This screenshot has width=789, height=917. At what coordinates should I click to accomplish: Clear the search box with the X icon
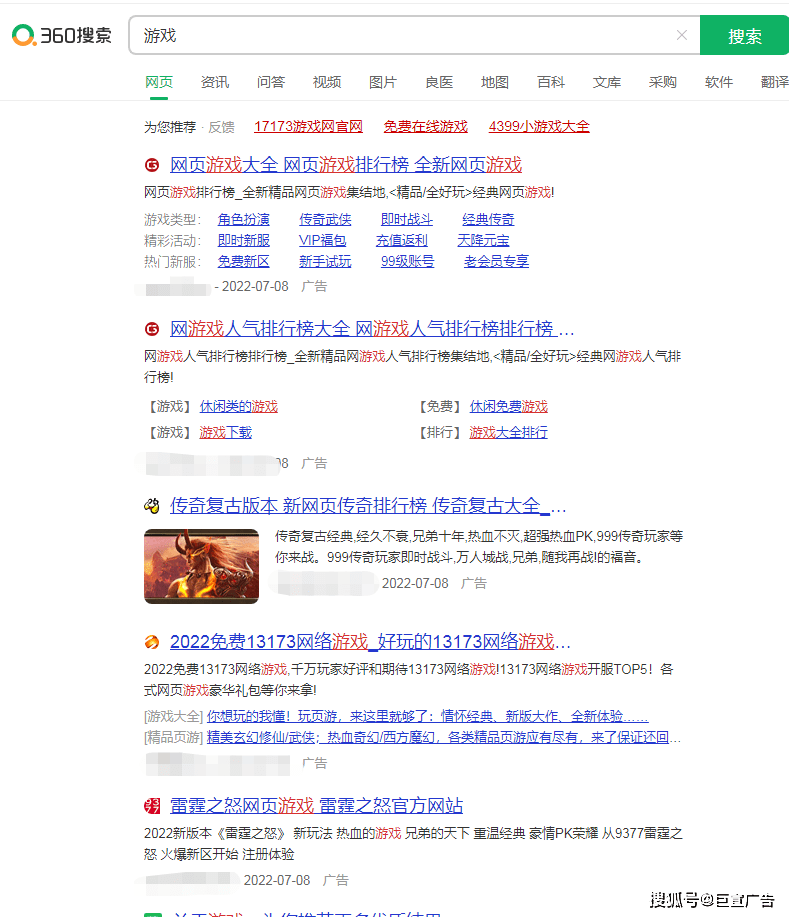pyautogui.click(x=681, y=35)
